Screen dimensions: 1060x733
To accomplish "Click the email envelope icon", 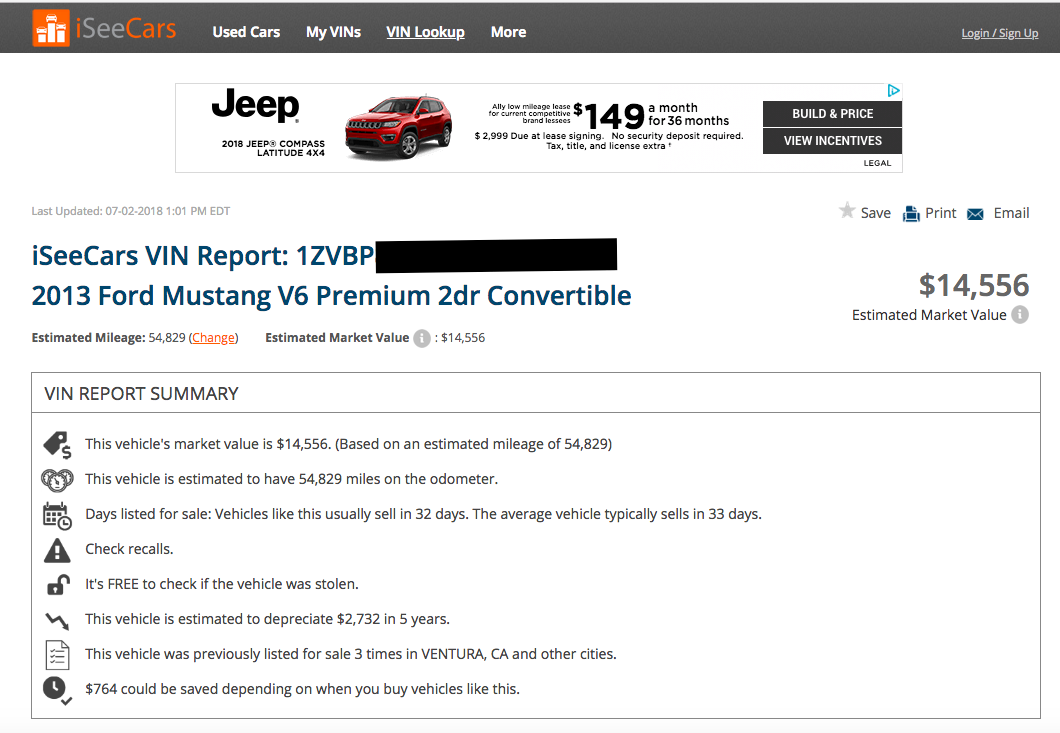I will click(975, 214).
